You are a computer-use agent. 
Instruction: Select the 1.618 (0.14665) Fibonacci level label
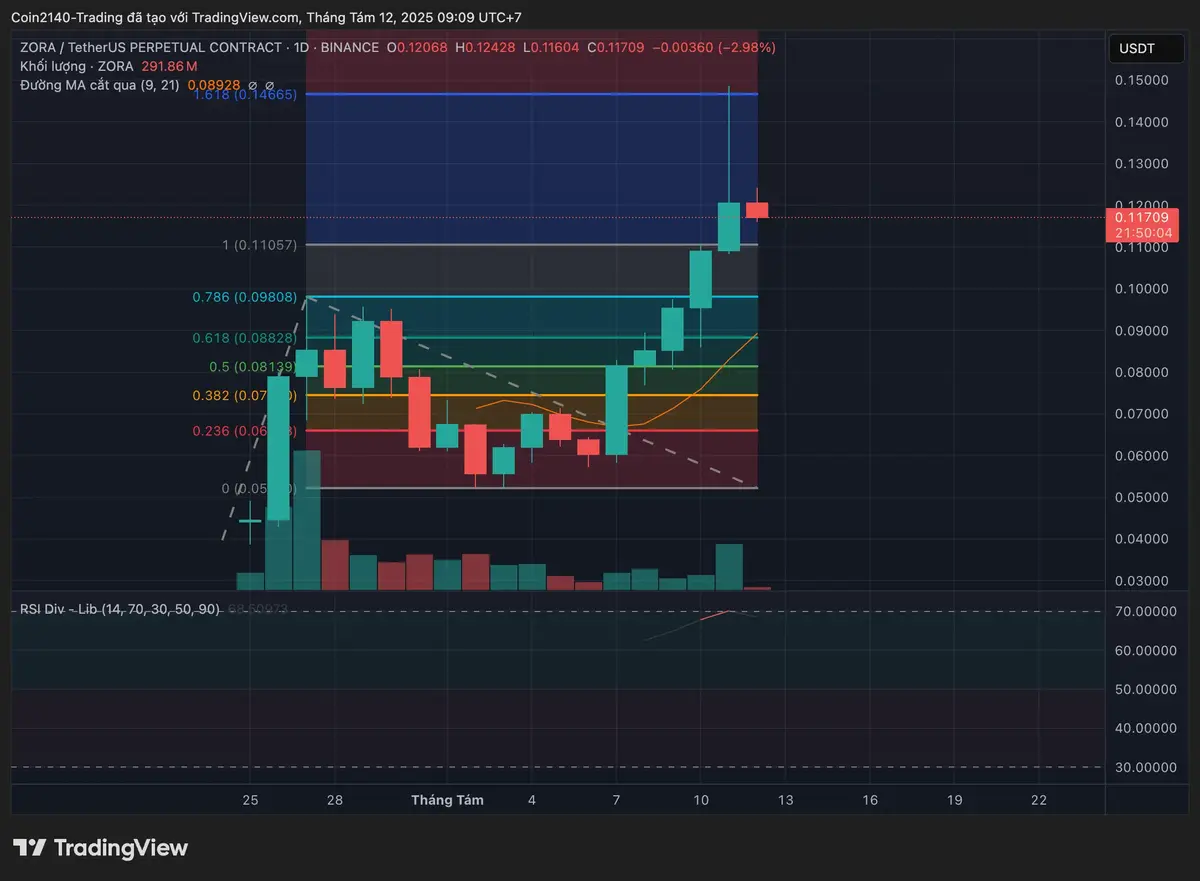click(x=245, y=95)
